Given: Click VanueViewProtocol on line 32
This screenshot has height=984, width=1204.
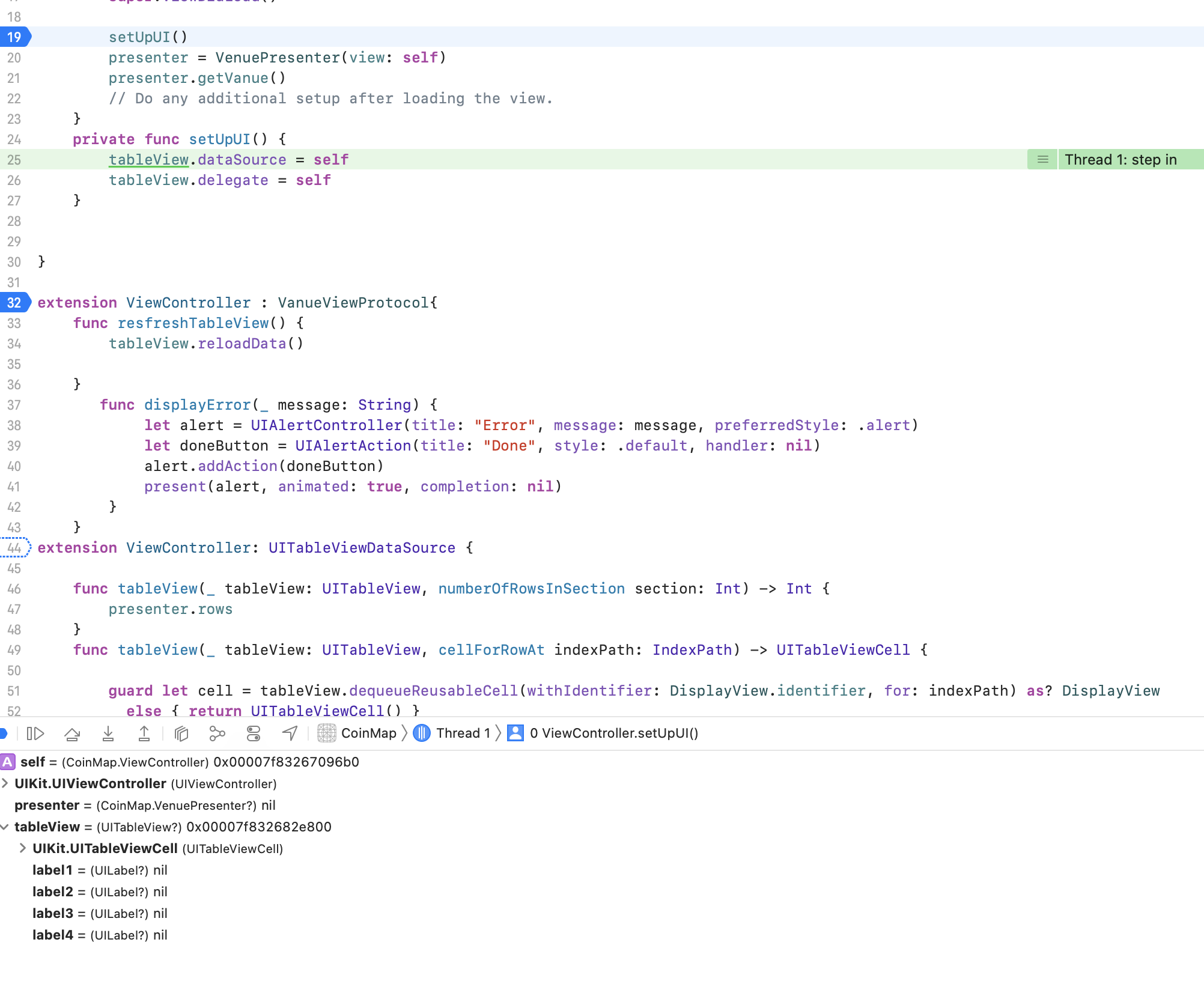Looking at the screenshot, I should [x=353, y=303].
